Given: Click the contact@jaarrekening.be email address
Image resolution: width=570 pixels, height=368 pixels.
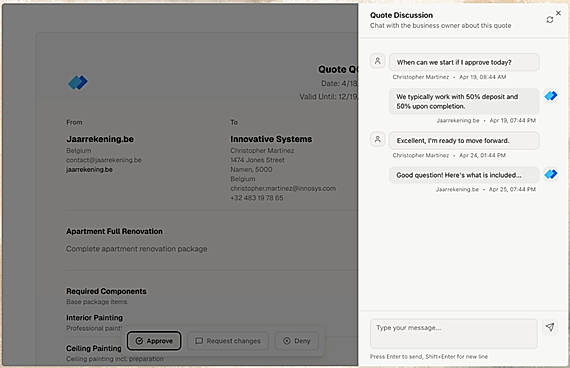Looking at the screenshot, I should click(x=104, y=160).
